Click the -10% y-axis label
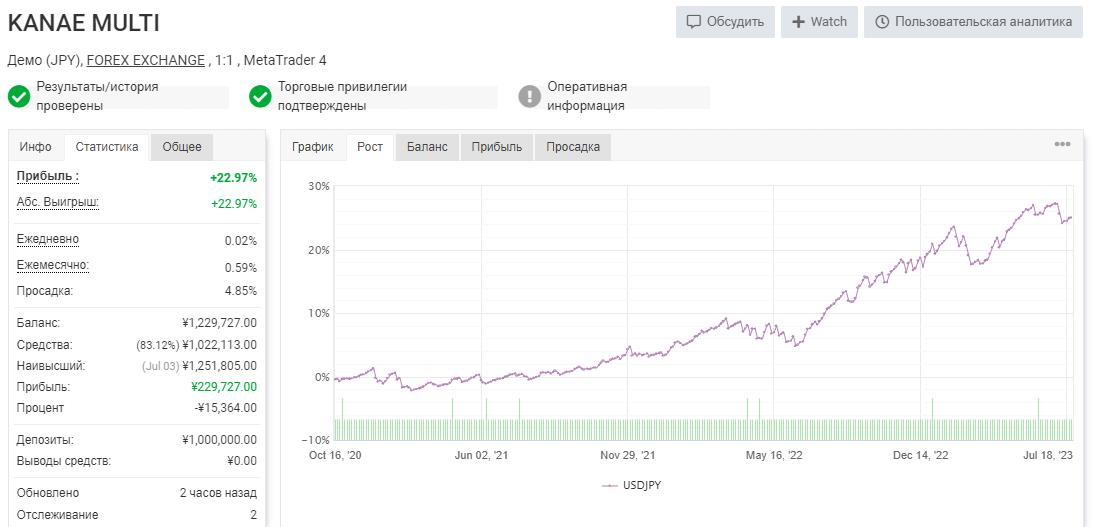 (316, 440)
